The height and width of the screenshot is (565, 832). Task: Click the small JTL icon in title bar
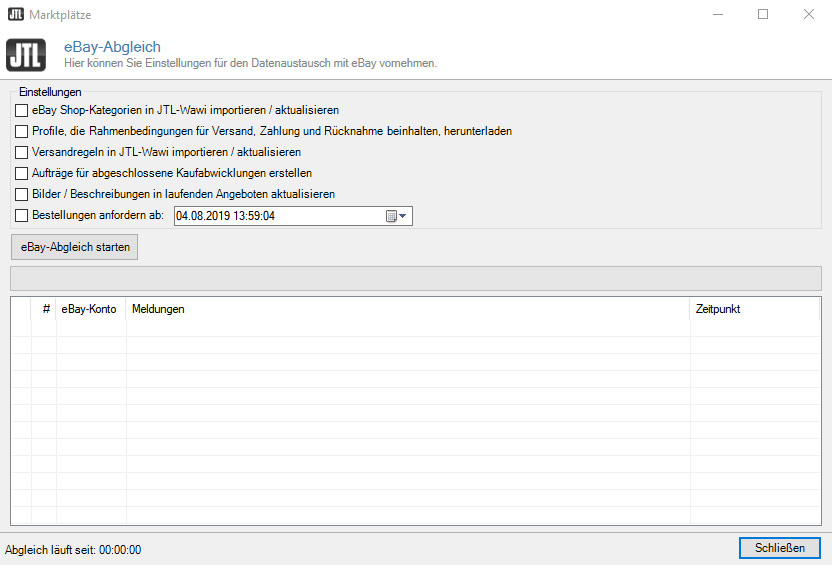point(16,14)
